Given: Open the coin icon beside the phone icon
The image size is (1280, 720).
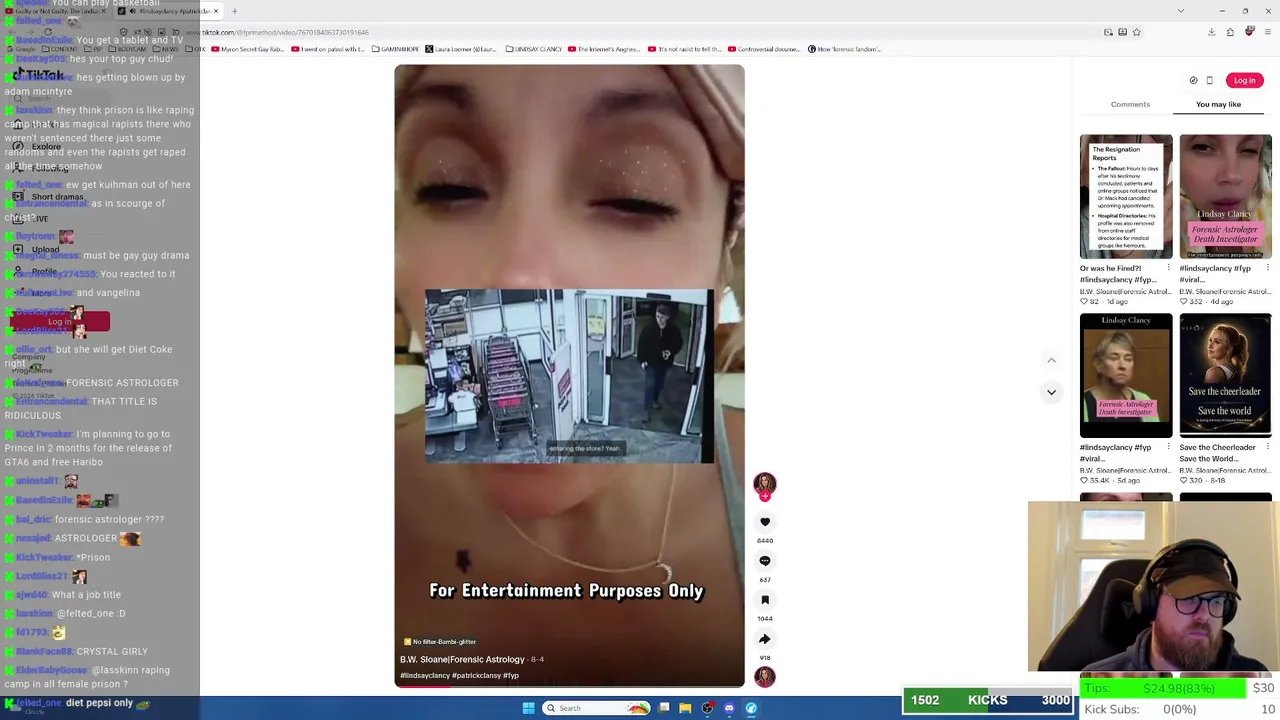Looking at the screenshot, I should [x=1193, y=81].
